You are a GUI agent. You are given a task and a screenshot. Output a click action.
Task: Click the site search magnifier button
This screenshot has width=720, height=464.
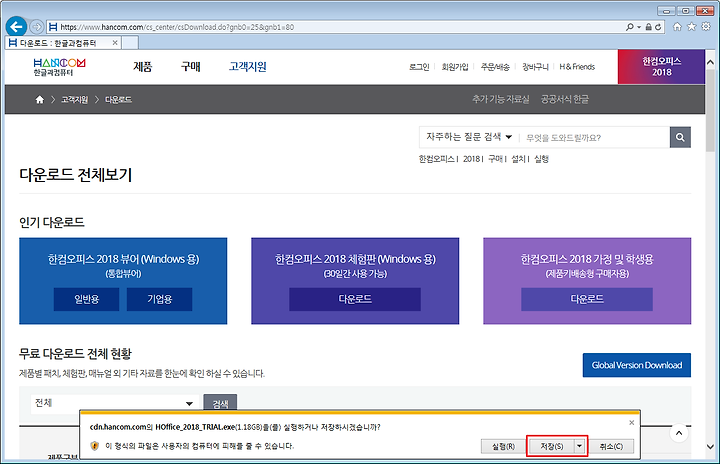680,137
